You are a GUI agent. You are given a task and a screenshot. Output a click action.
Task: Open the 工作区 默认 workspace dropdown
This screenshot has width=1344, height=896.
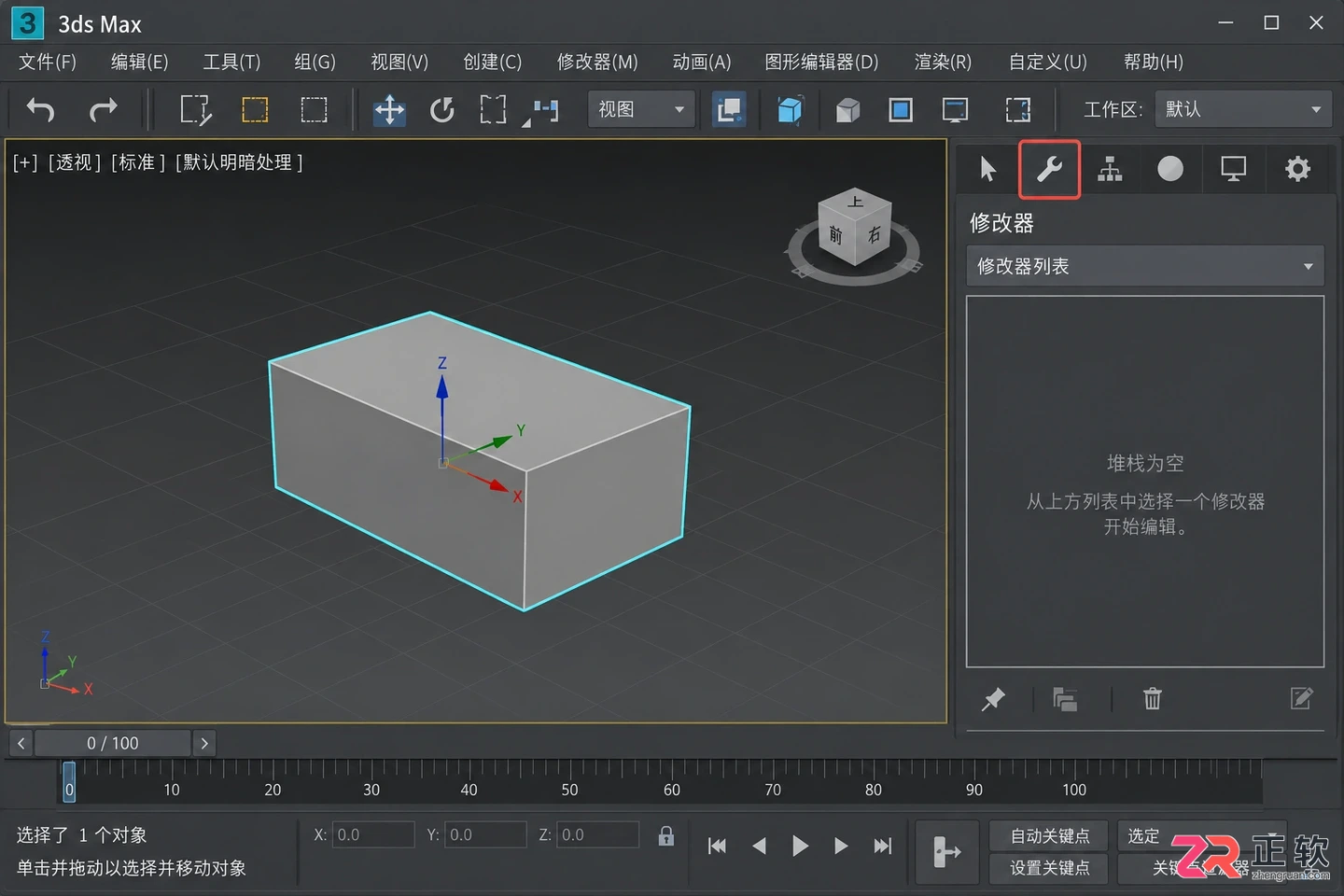point(1243,109)
